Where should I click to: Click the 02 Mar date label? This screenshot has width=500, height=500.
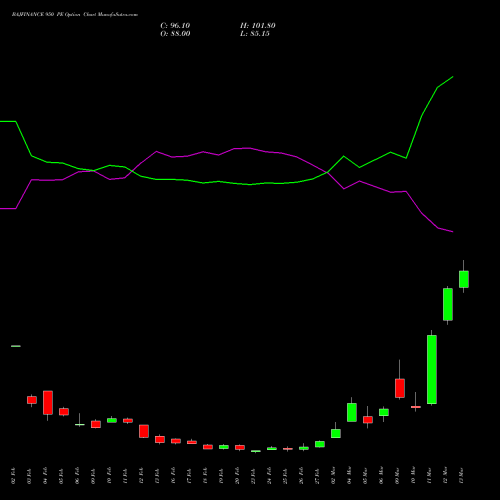click(x=333, y=476)
